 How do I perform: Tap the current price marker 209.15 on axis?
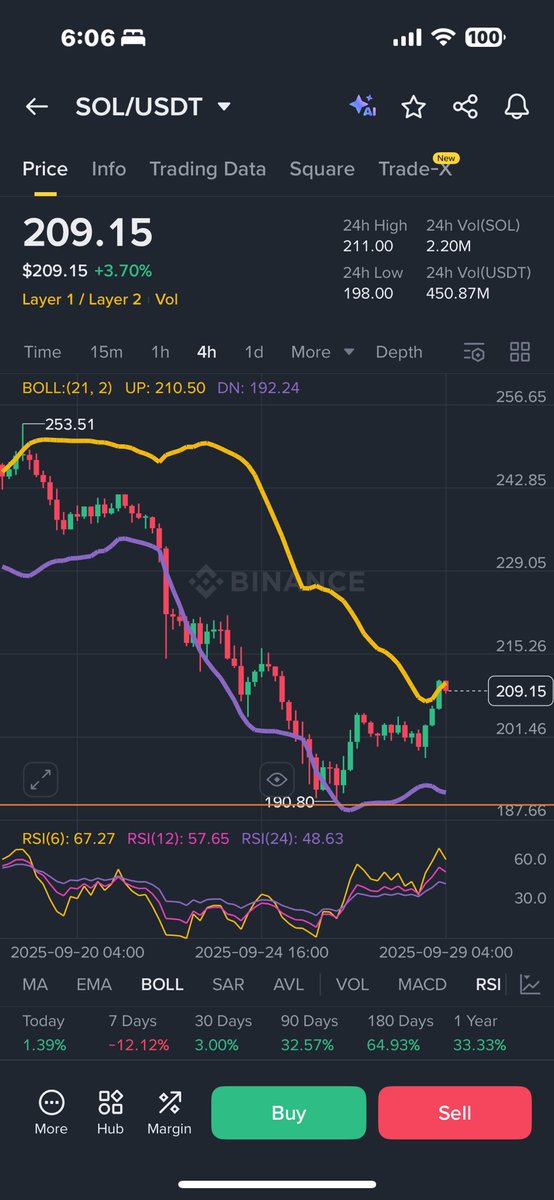coord(520,691)
